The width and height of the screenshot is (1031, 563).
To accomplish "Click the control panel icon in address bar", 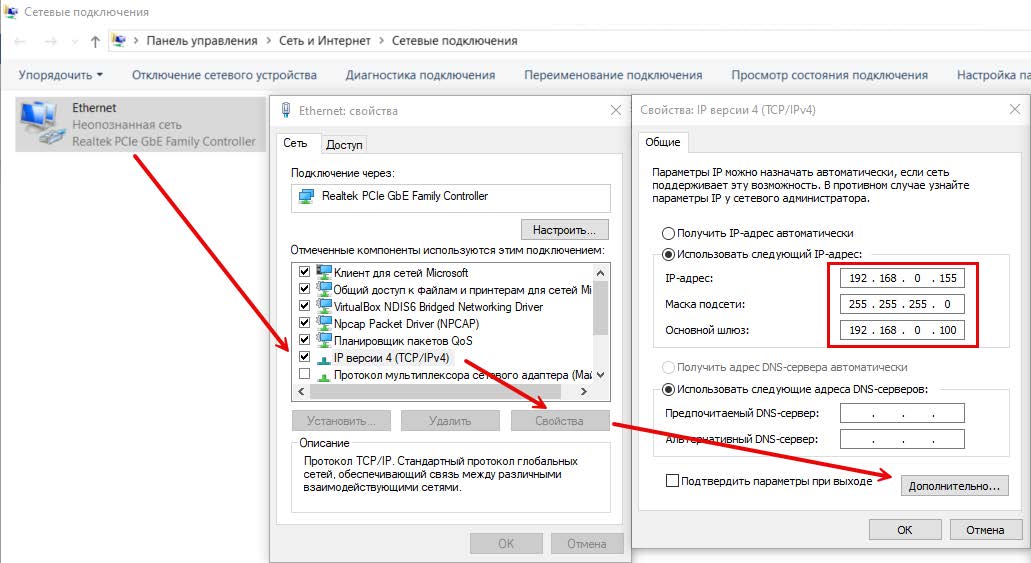I will tap(118, 41).
